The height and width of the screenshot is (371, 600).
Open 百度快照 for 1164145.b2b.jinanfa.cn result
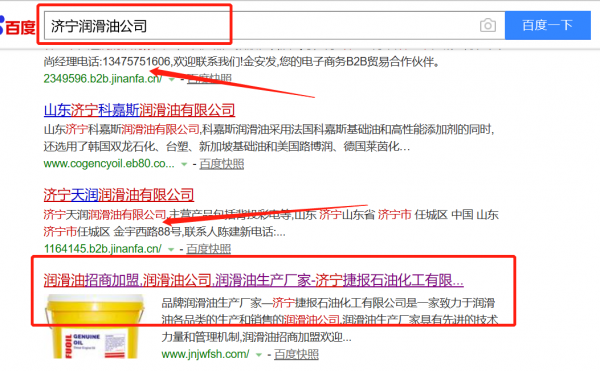pos(209,249)
